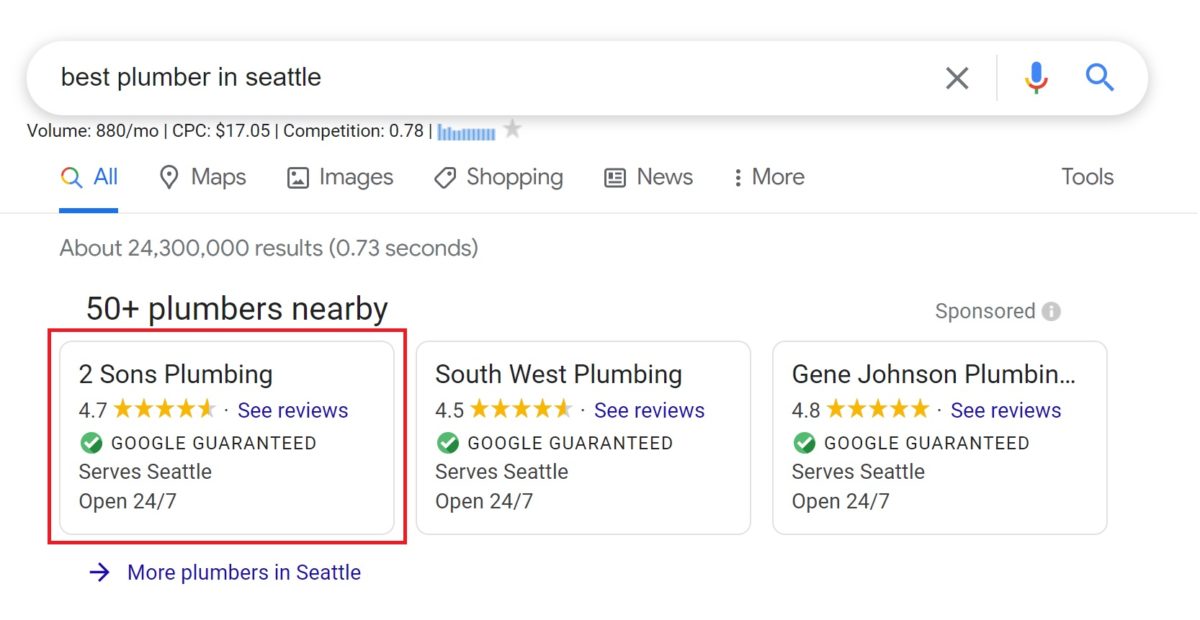See reviews for 2 Sons Plumbing
Viewport: 1200px width, 620px height.
pos(292,410)
